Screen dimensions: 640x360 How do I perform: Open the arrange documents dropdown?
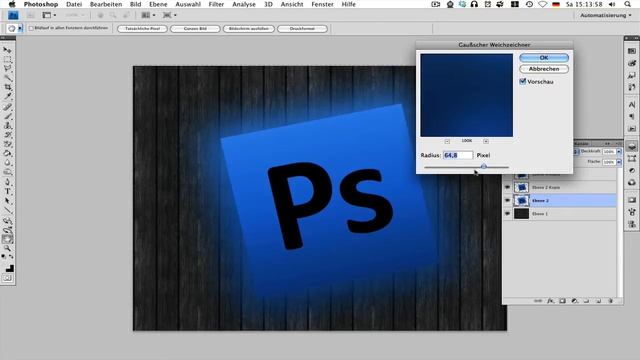coord(147,16)
